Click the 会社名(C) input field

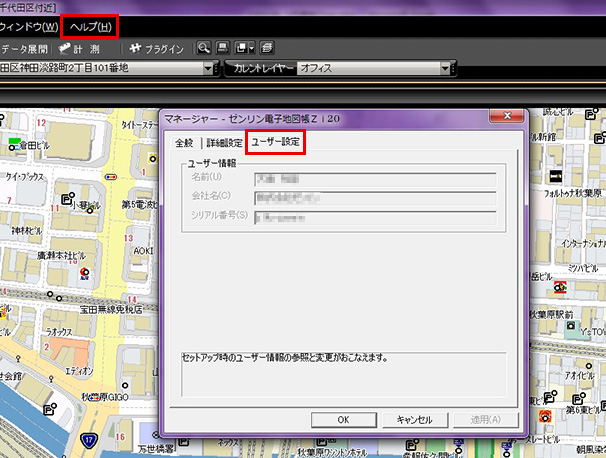[375, 198]
